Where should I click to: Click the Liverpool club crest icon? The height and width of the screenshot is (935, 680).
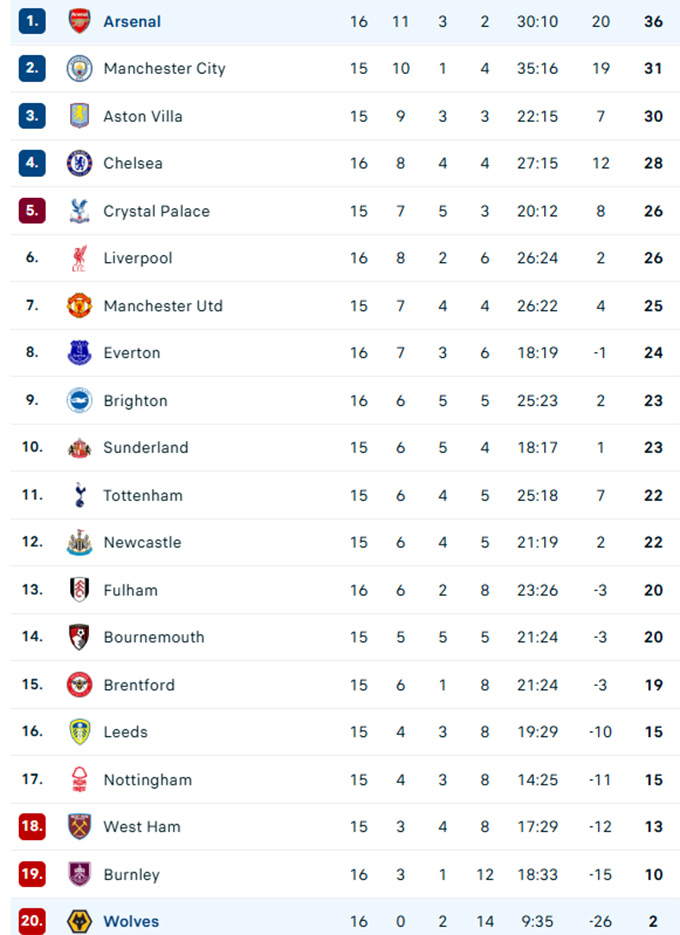click(x=79, y=258)
